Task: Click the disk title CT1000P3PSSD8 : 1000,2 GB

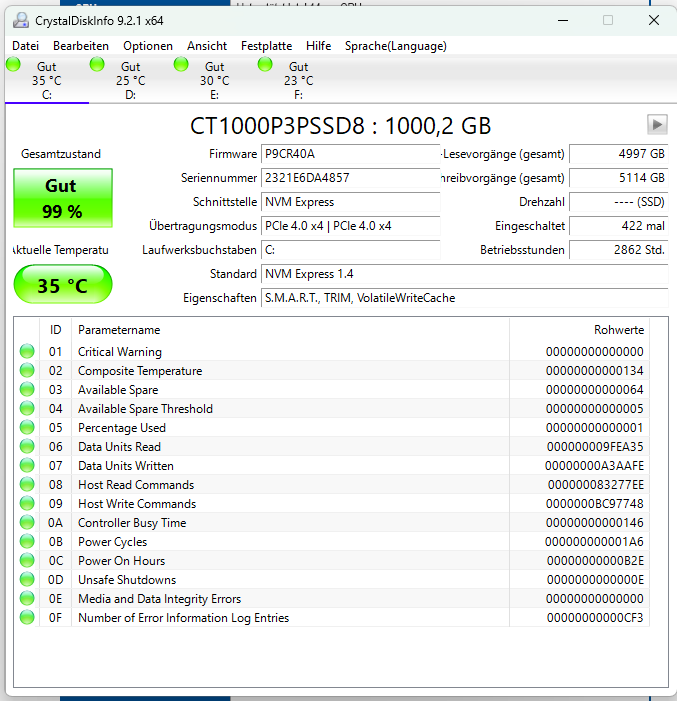Action: click(x=340, y=125)
